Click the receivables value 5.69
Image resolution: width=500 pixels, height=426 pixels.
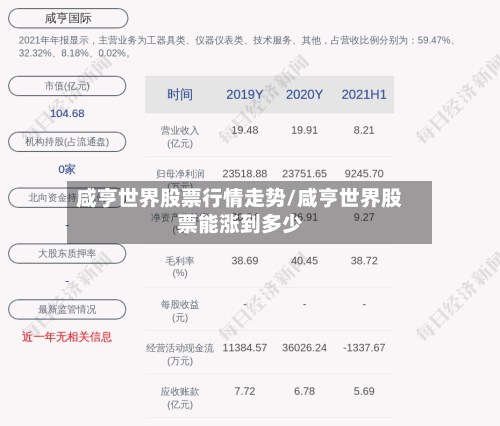point(364,391)
